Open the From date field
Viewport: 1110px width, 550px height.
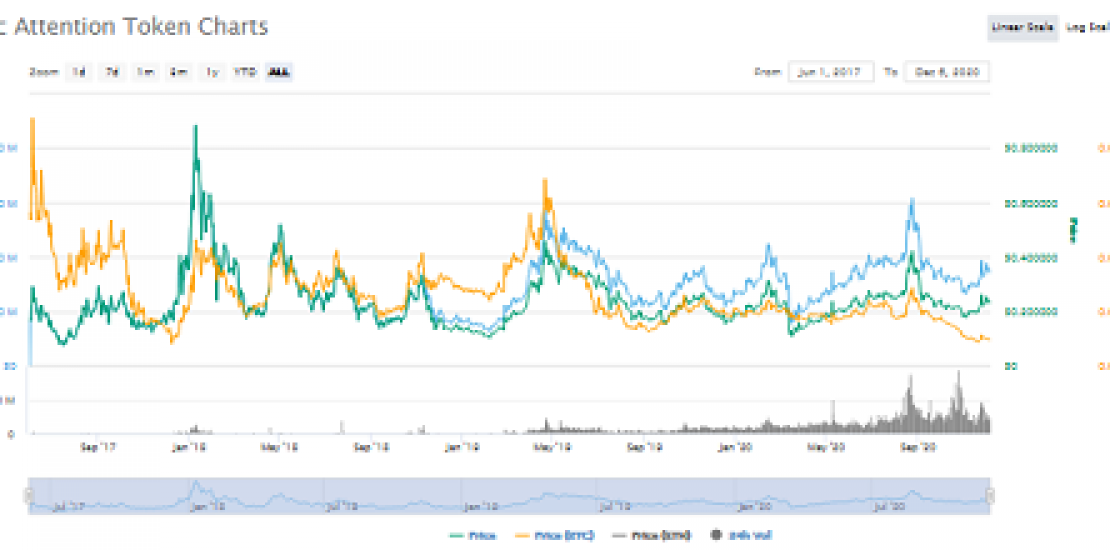[831, 72]
